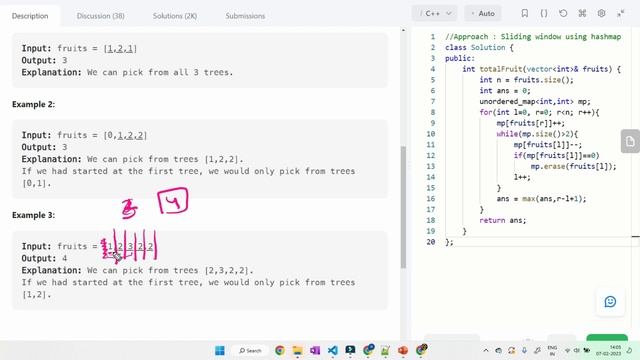Click the microphone icon in system tray

click(x=524, y=351)
